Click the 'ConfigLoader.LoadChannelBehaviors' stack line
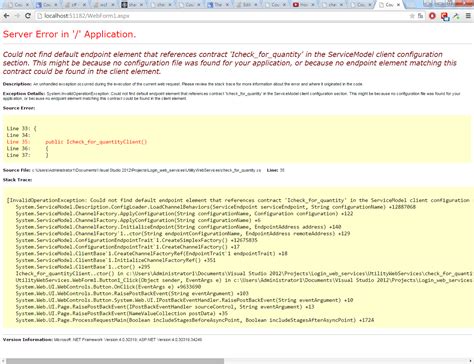This screenshot has width=474, height=364. (215, 207)
